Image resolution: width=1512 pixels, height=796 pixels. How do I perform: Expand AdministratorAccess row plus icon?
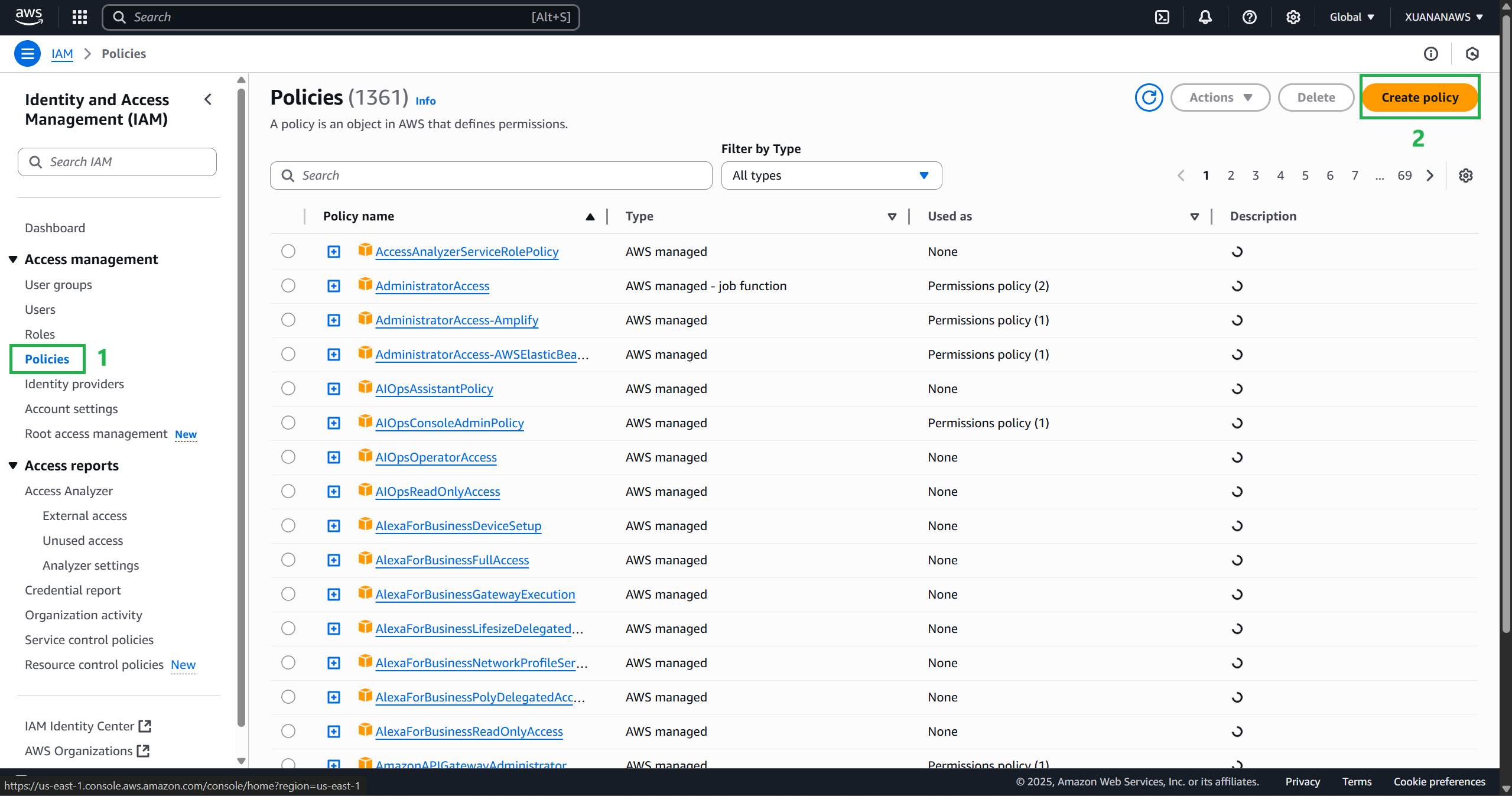click(x=334, y=286)
